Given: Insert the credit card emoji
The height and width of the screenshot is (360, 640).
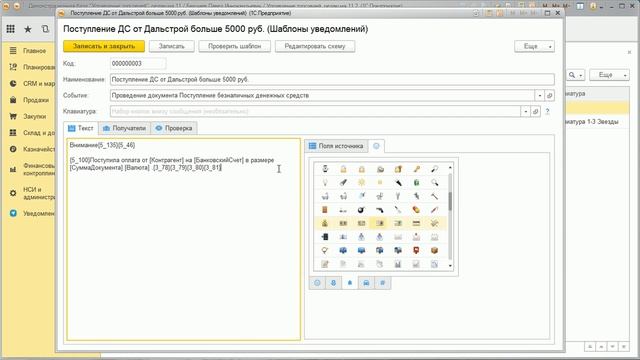Looking at the screenshot, I should point(416,223).
